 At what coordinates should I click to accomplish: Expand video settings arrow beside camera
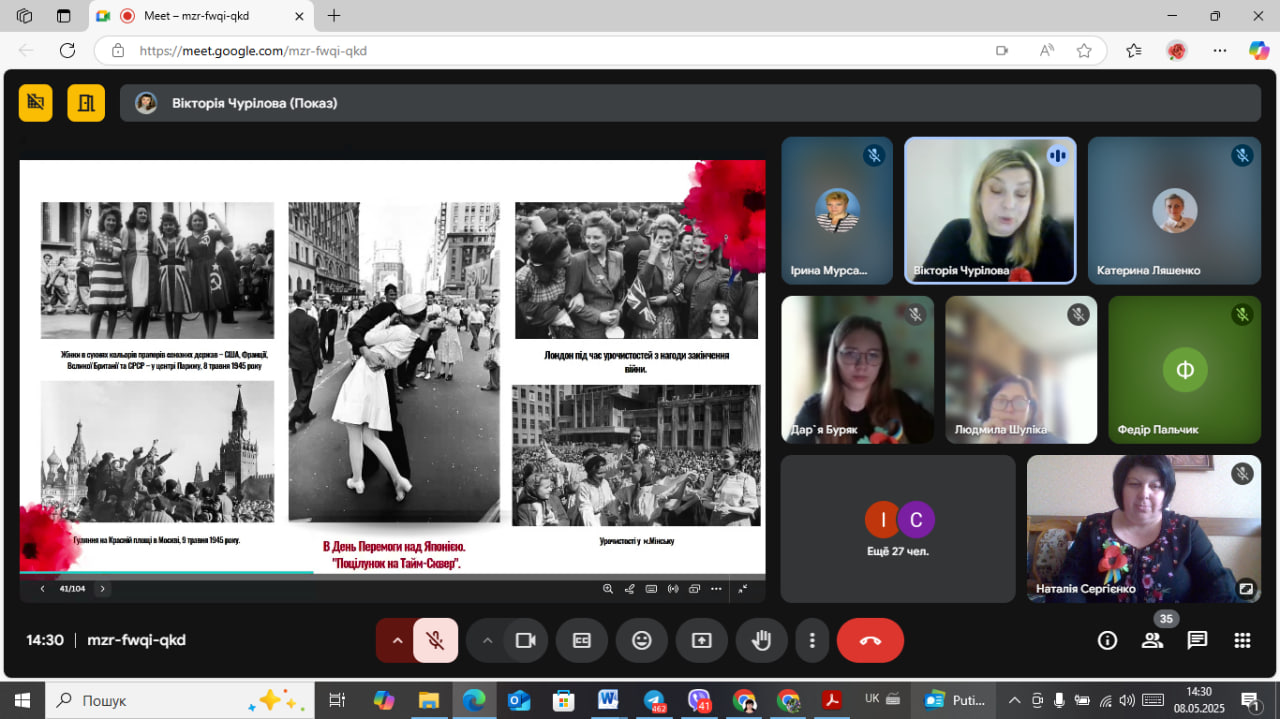(x=487, y=641)
